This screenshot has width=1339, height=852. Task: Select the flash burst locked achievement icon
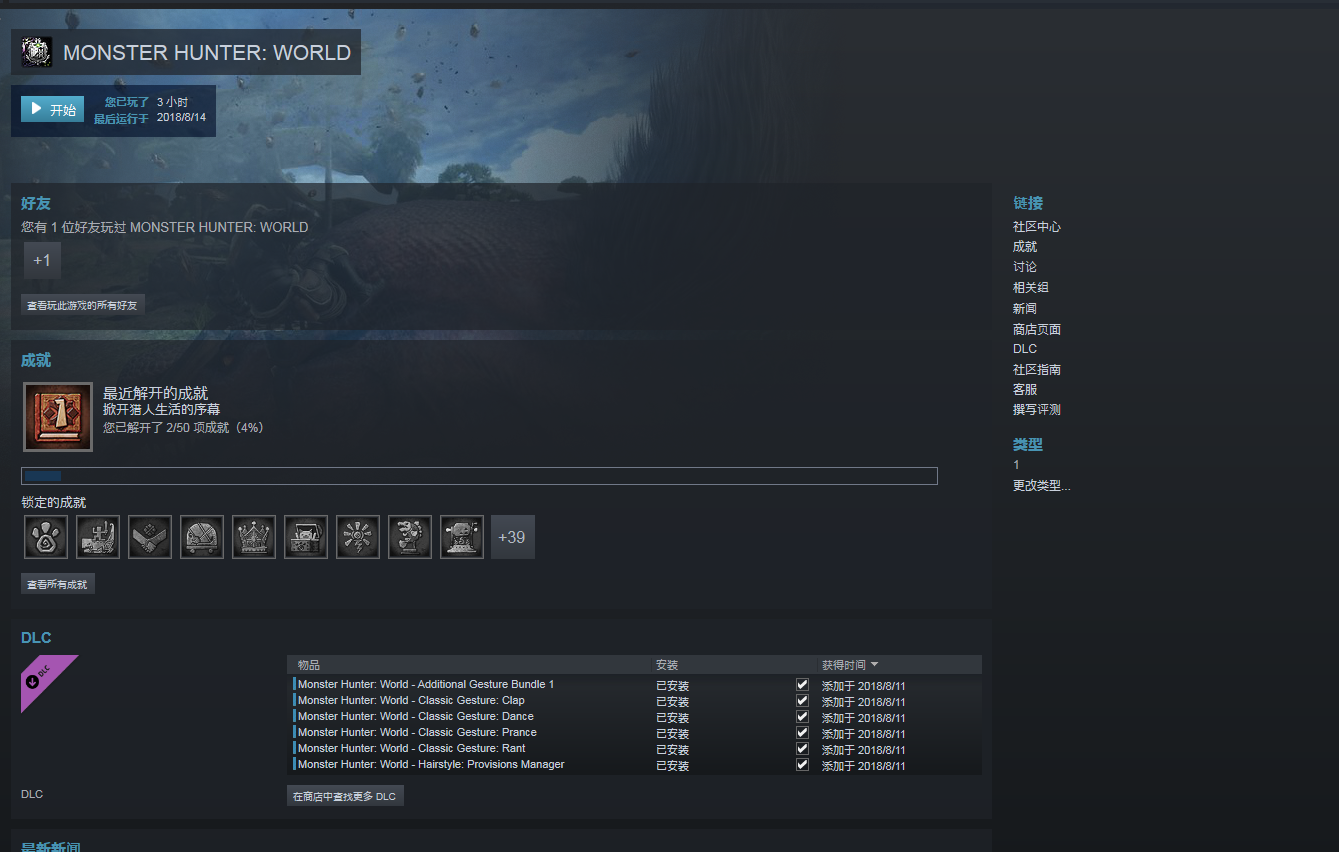coord(358,537)
